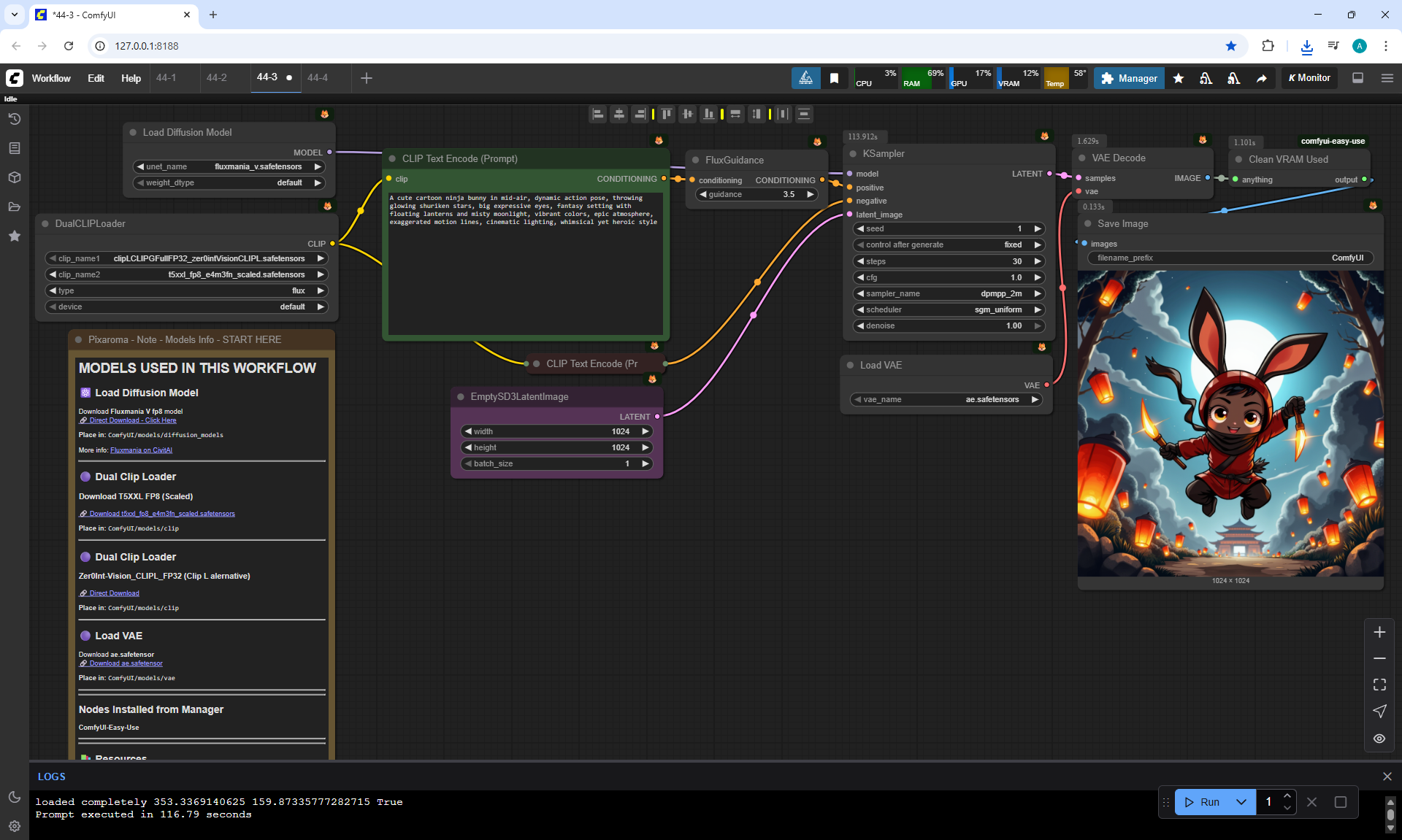This screenshot has height=840, width=1402.
Task: Collapse the KSampler node via its dot
Action: click(x=853, y=154)
